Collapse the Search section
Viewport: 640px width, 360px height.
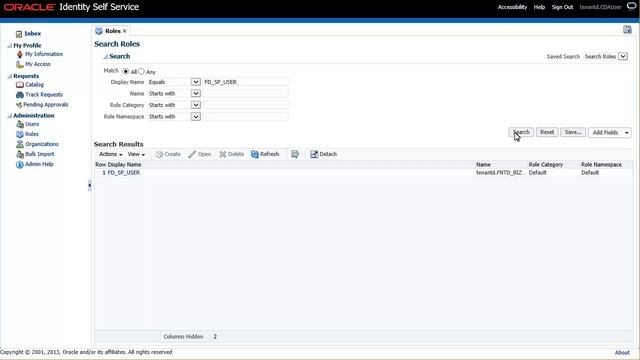coord(105,57)
